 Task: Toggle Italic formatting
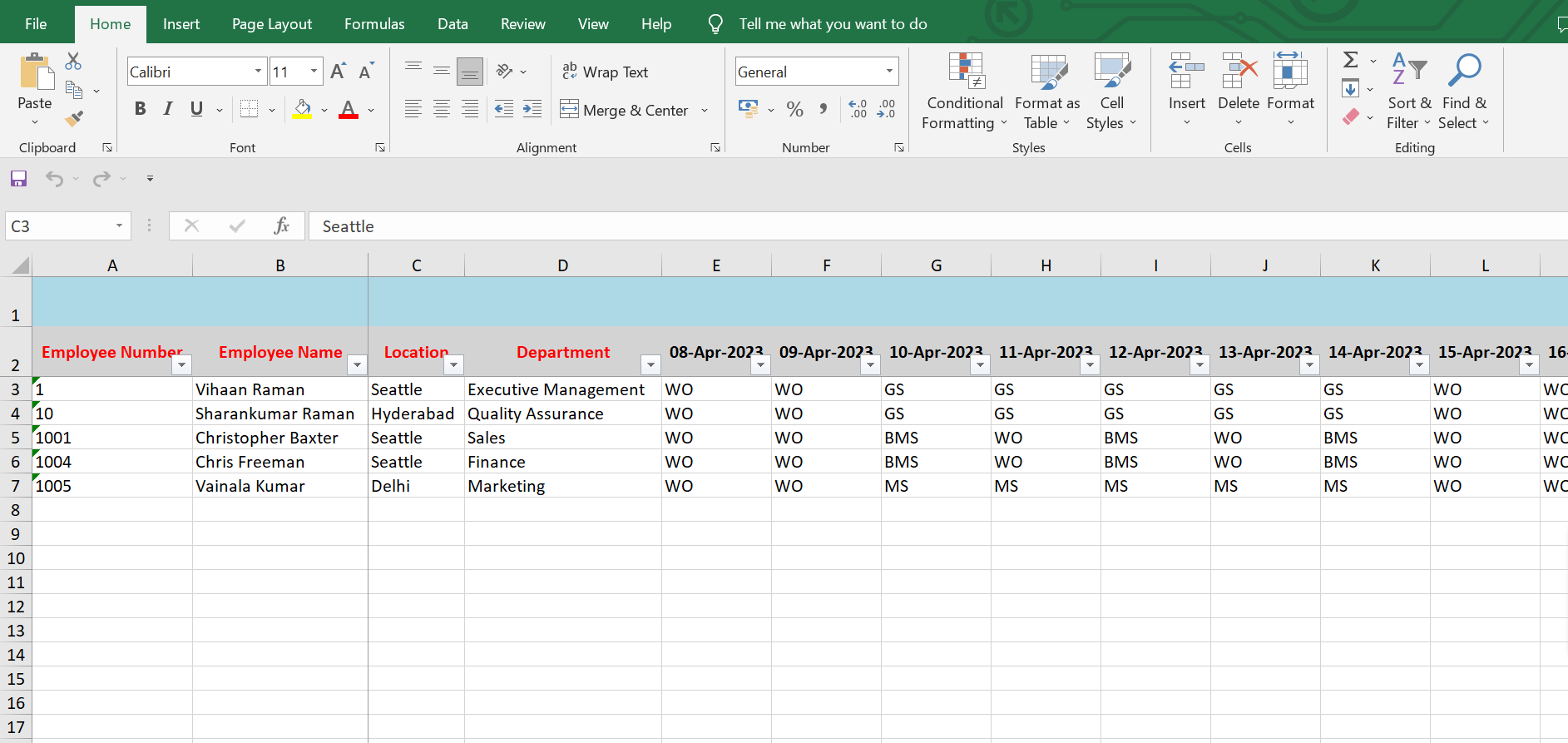[x=168, y=109]
